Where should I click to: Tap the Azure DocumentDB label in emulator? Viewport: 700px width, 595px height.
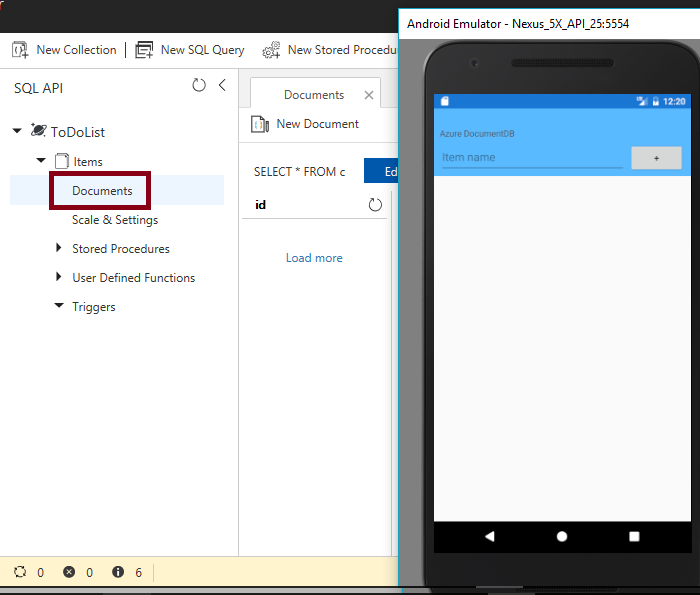pyautogui.click(x=477, y=134)
